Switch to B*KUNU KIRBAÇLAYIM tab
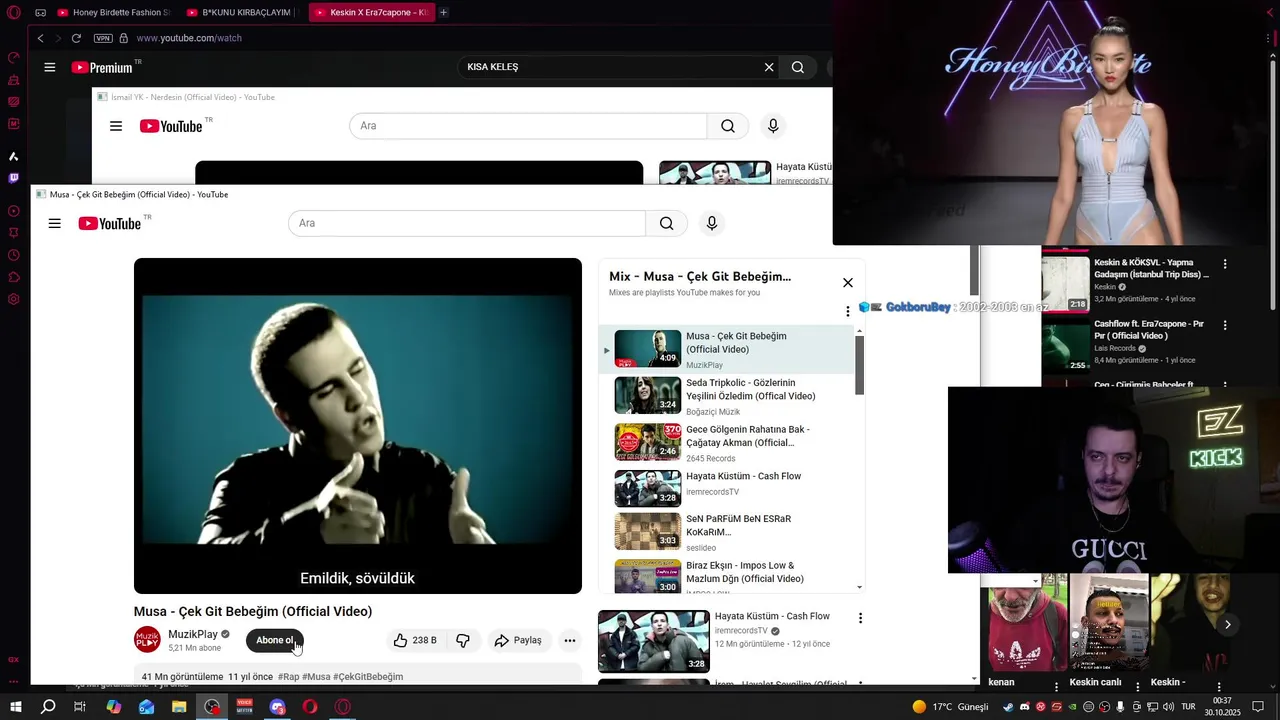Viewport: 1280px width, 720px height. click(240, 13)
